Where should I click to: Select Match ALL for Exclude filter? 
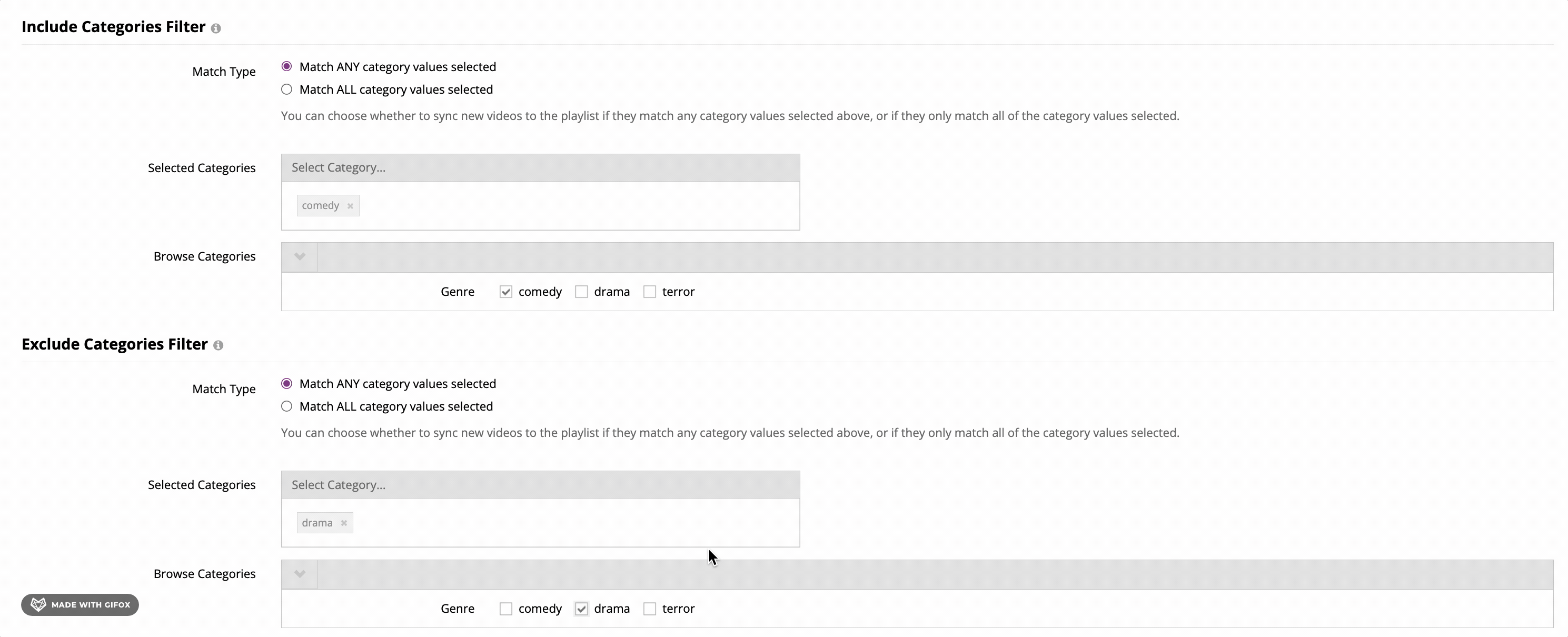(x=287, y=406)
